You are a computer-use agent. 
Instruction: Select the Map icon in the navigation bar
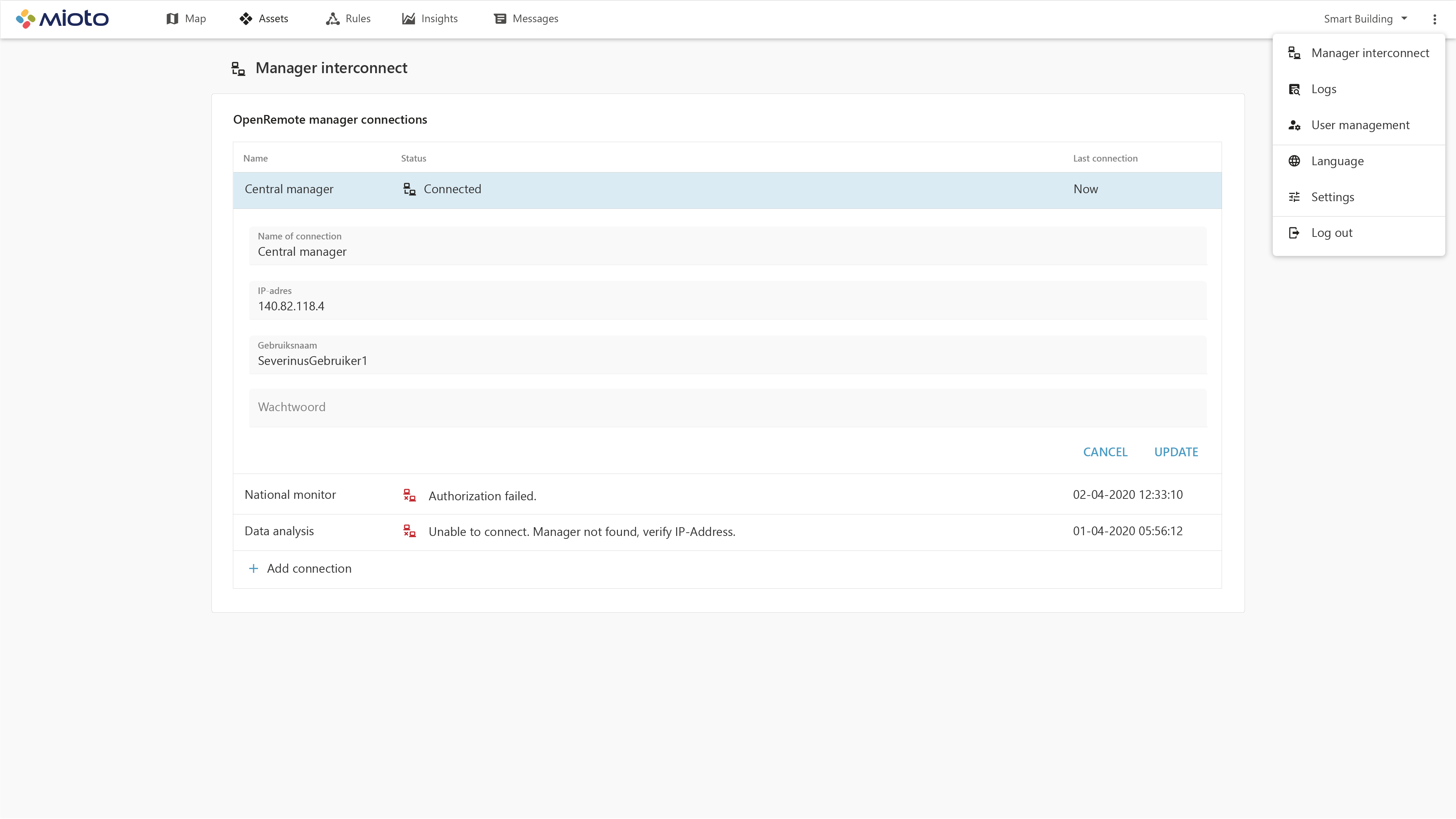tap(172, 18)
